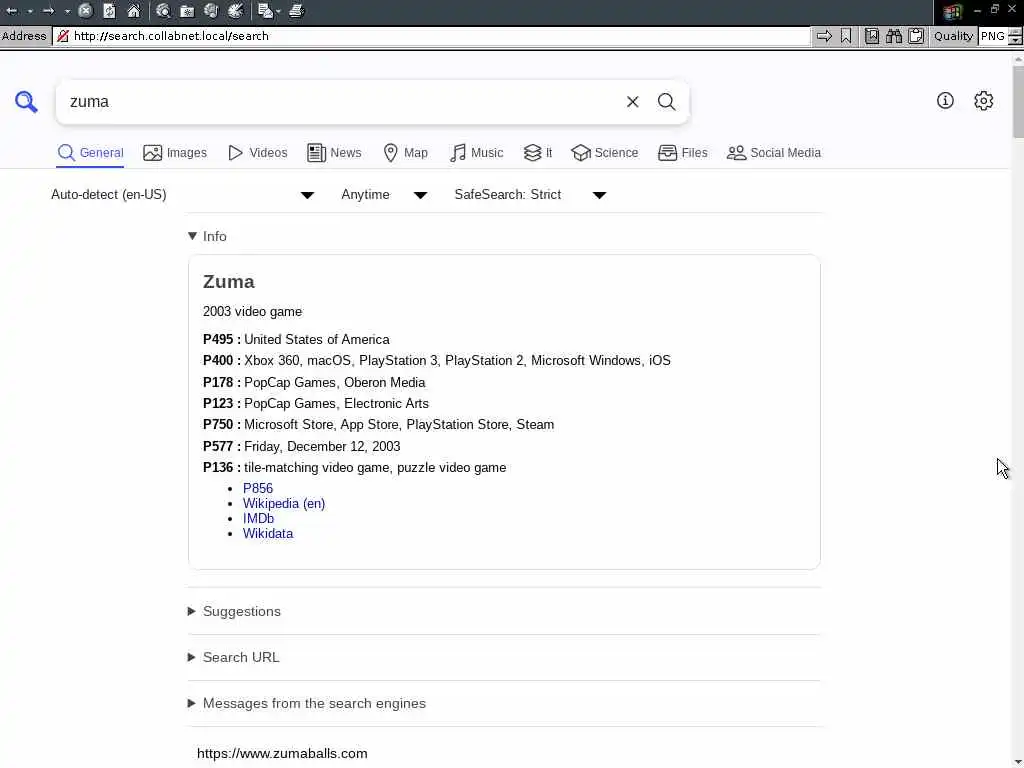1024x768 pixels.
Task: Go to the Home page icon
Action: (134, 11)
